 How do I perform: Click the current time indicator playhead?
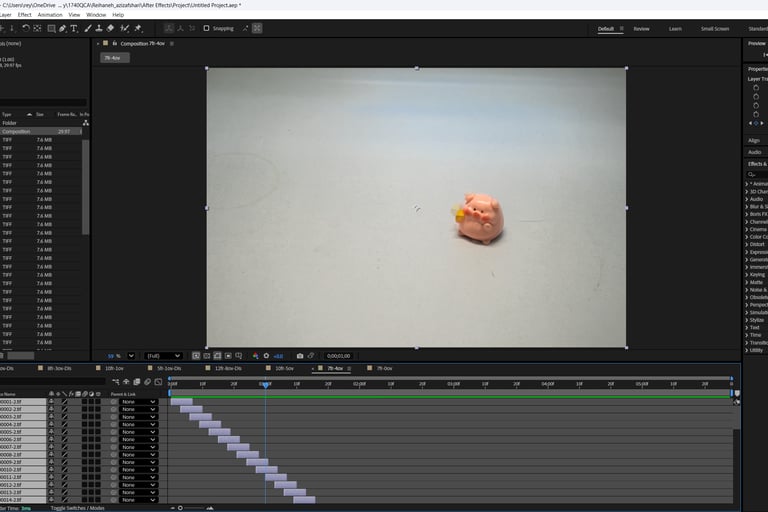point(265,385)
